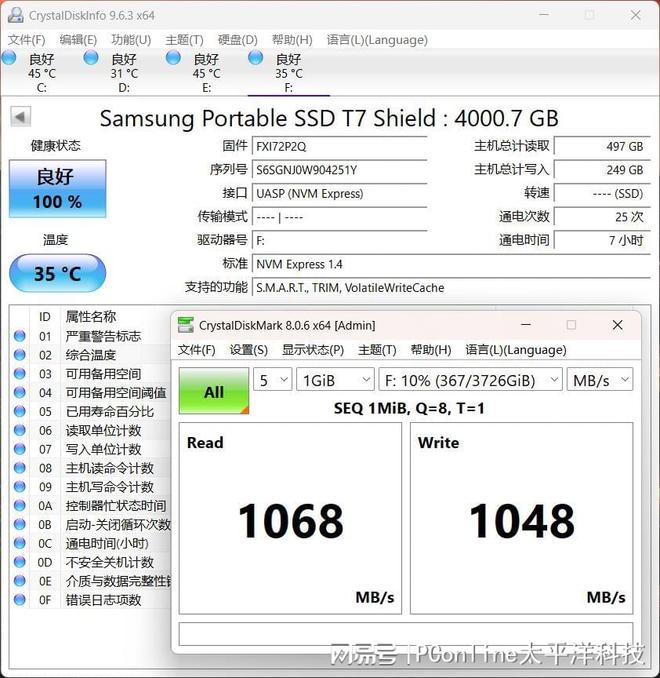
Task: Click the CrystalDiskMark title bar icon
Action: tap(185, 325)
